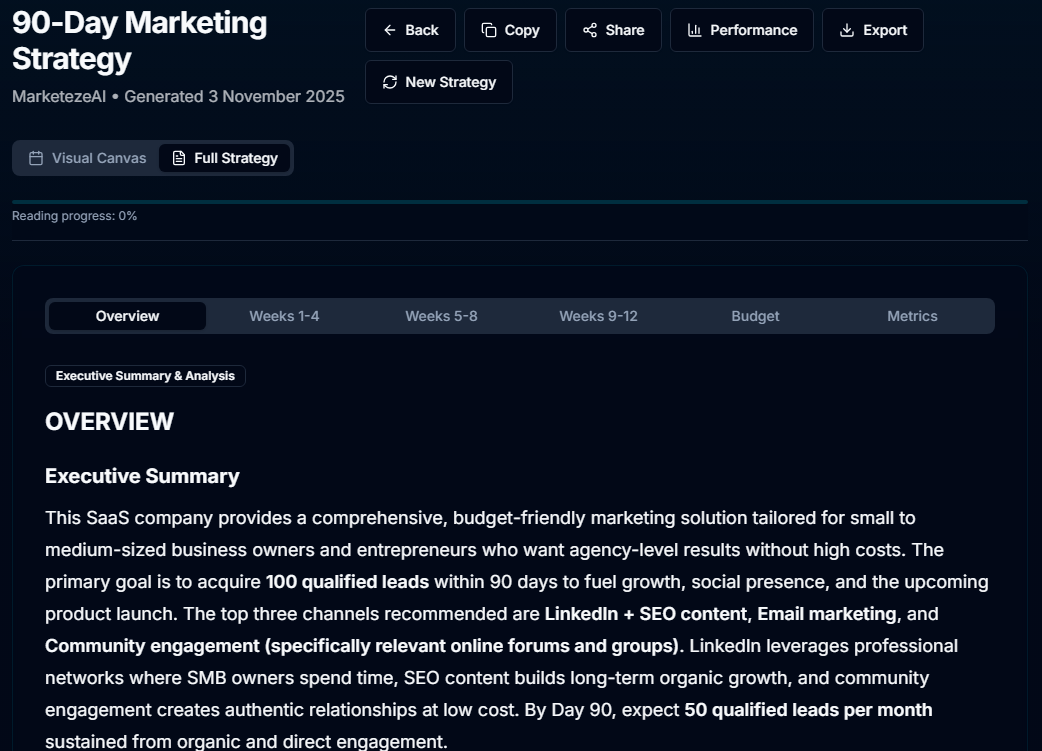
Task: Open sharing via the Share network icon
Action: tap(589, 30)
